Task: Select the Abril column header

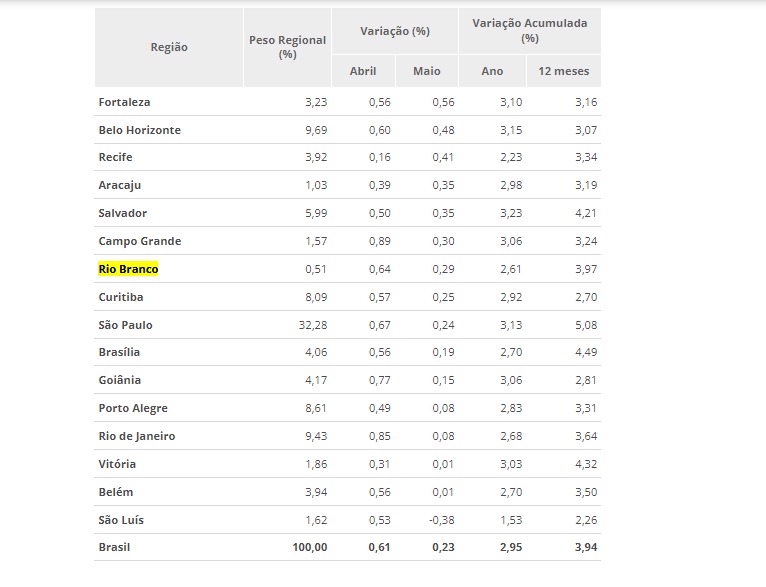Action: click(363, 71)
